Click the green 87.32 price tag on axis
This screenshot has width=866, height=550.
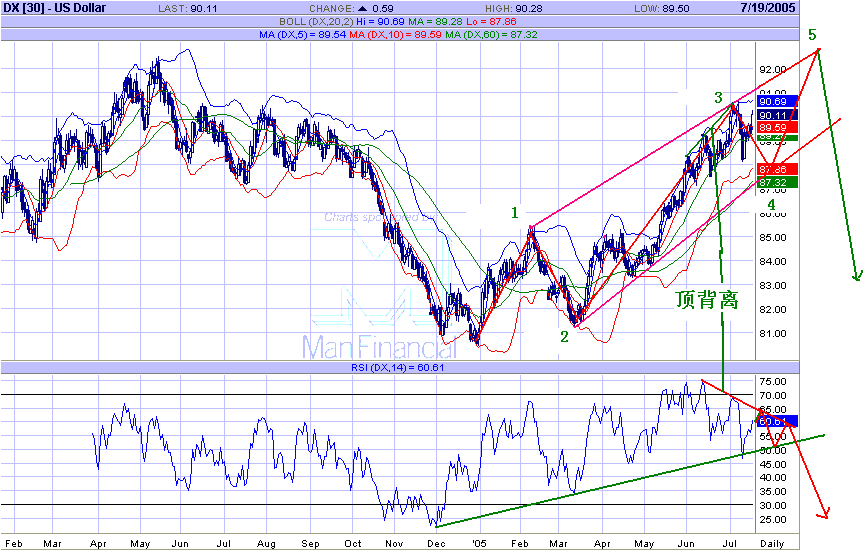pos(777,182)
